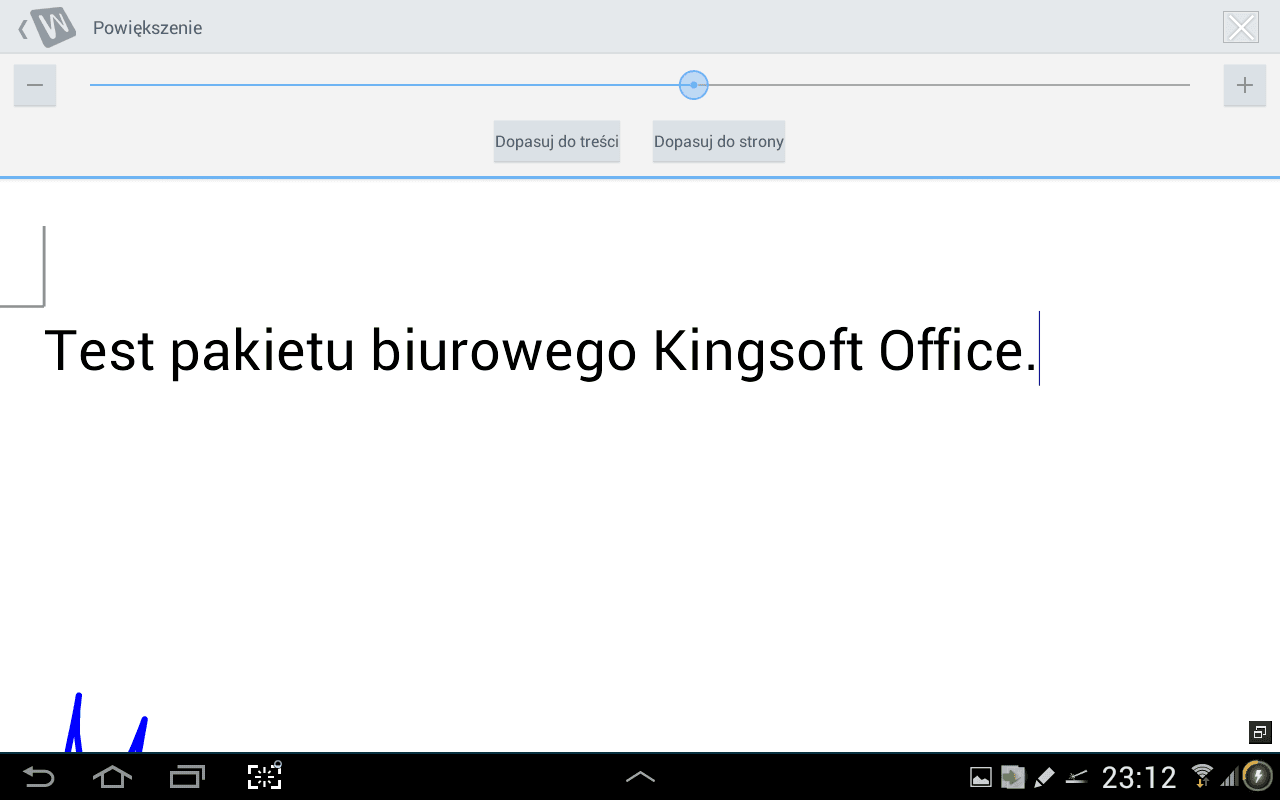Tap the Android home button
This screenshot has height=800, width=1280.
[112, 776]
